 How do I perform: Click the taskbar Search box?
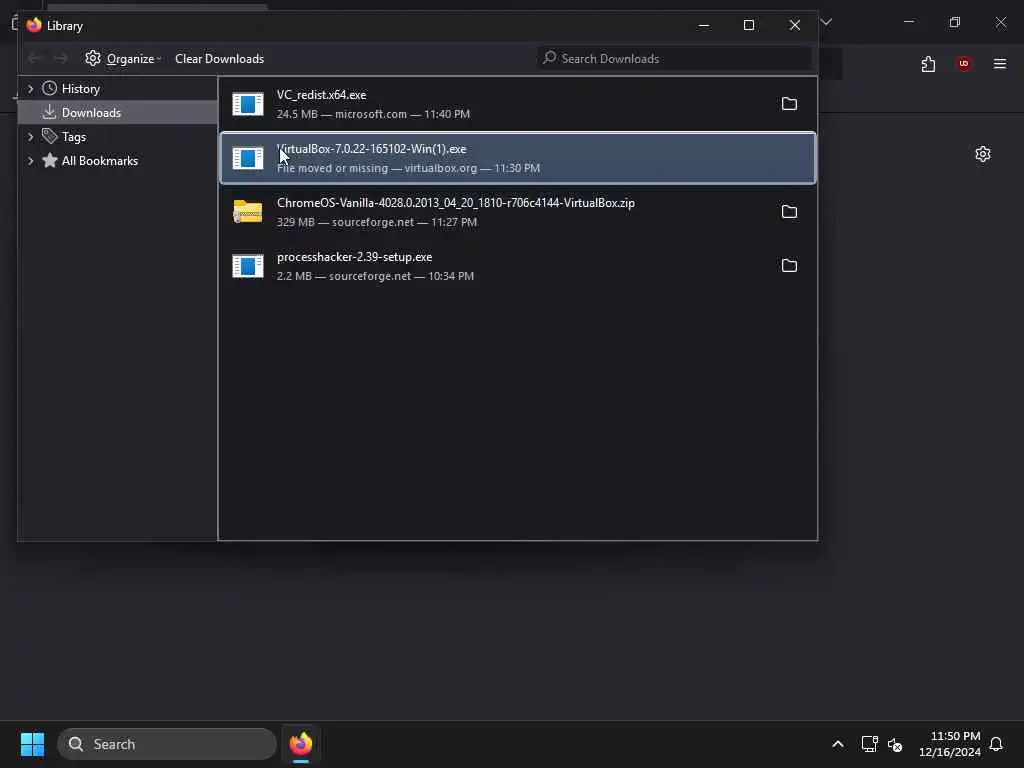[167, 744]
